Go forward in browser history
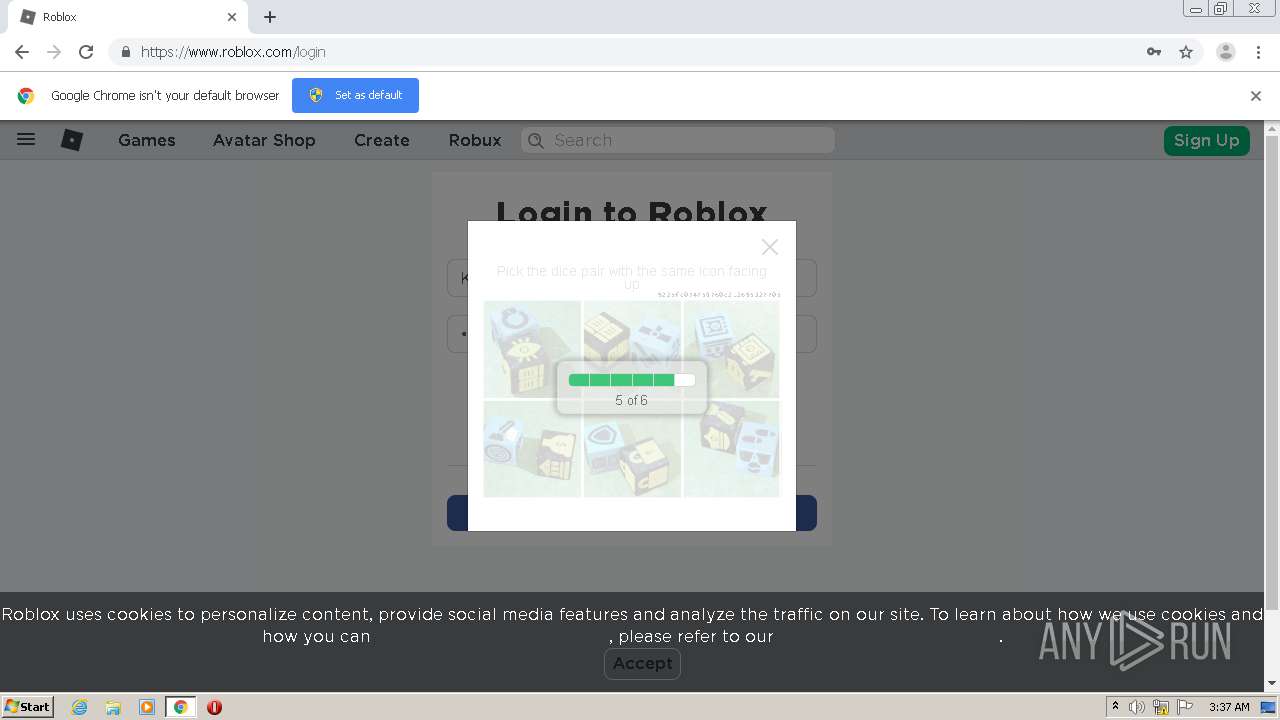This screenshot has height=720, width=1280. pos(54,52)
